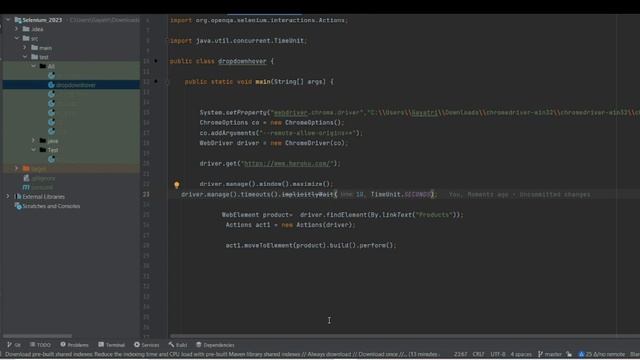Click dropdownhover in the class declaration
The image size is (640, 360).
click(x=242, y=61)
